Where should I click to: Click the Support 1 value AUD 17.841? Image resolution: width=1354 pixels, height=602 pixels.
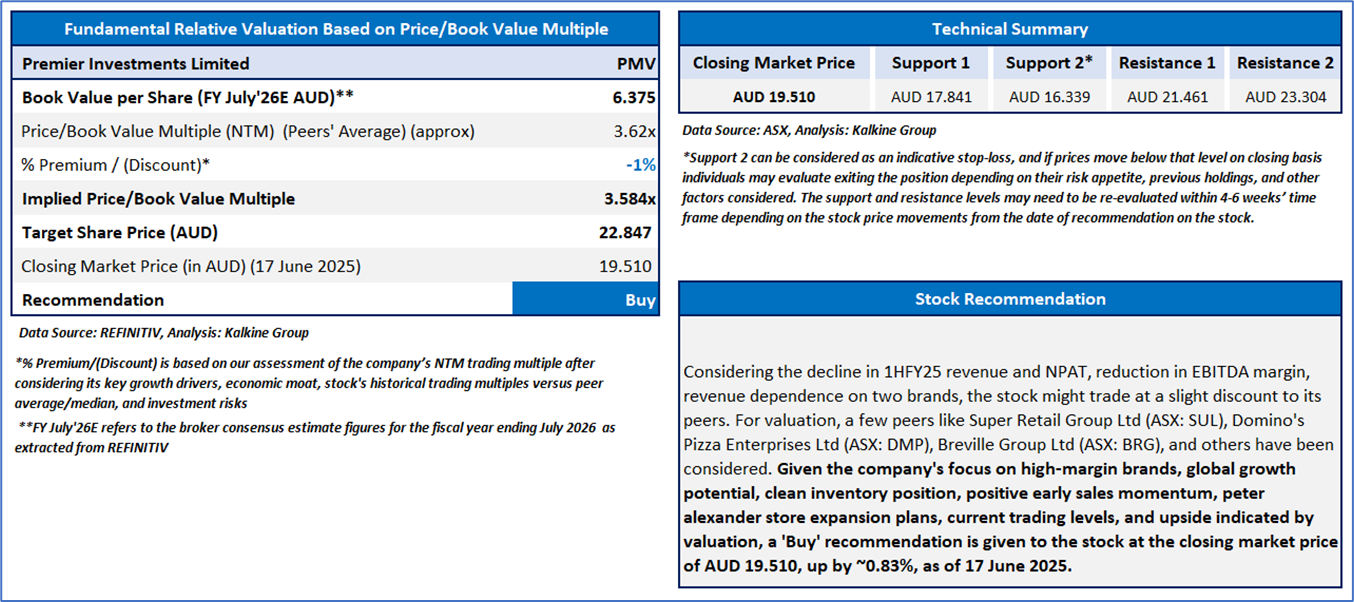coord(930,97)
